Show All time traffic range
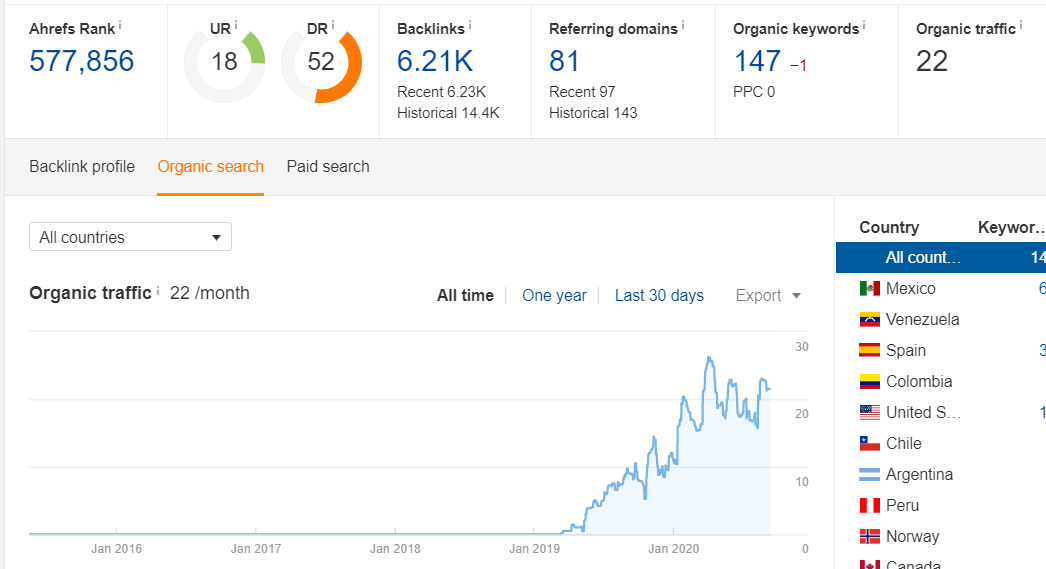This screenshot has height=569, width=1046. click(x=465, y=296)
